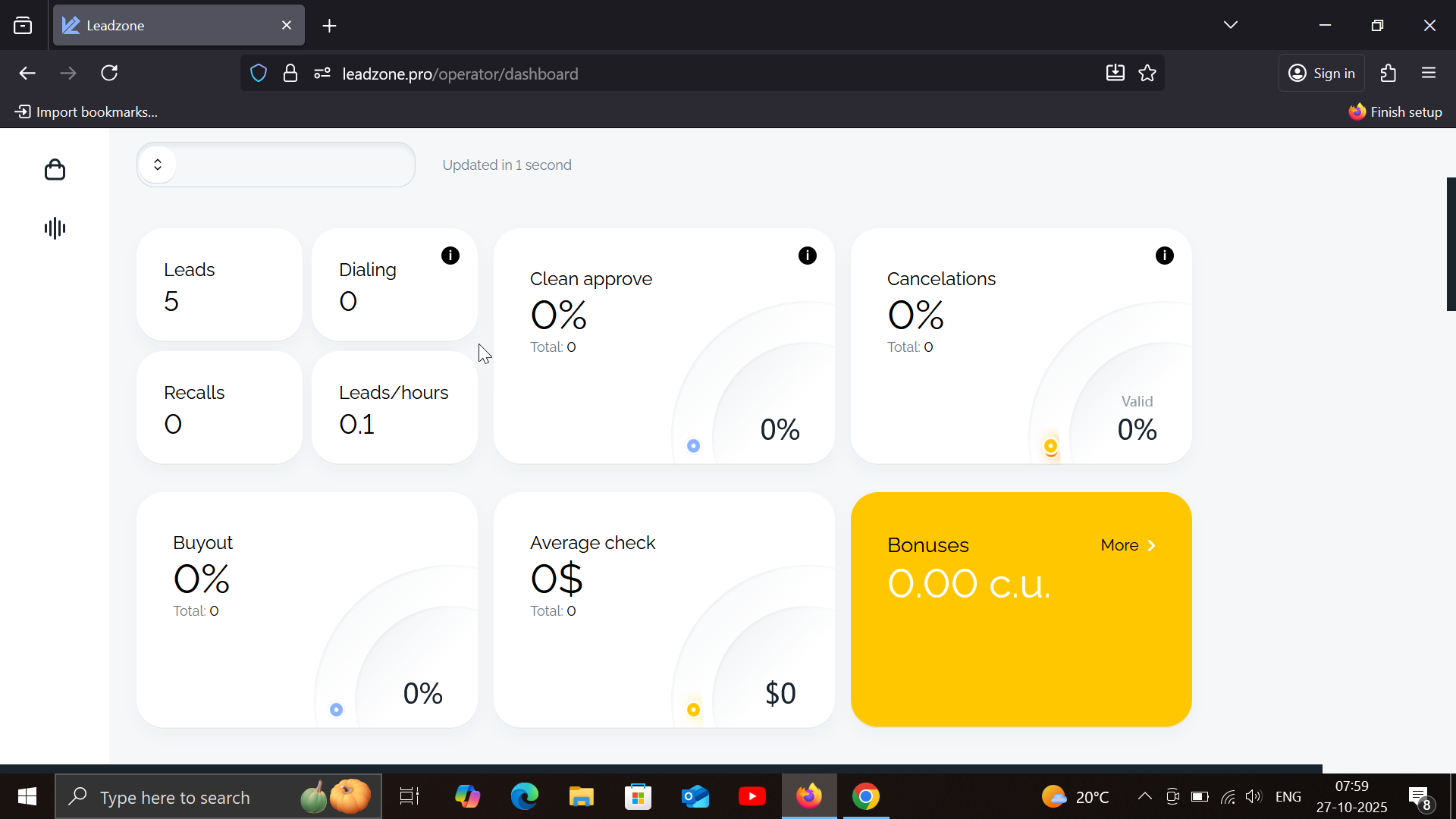Click info icon on Cancelations card
The height and width of the screenshot is (819, 1456).
click(1165, 256)
